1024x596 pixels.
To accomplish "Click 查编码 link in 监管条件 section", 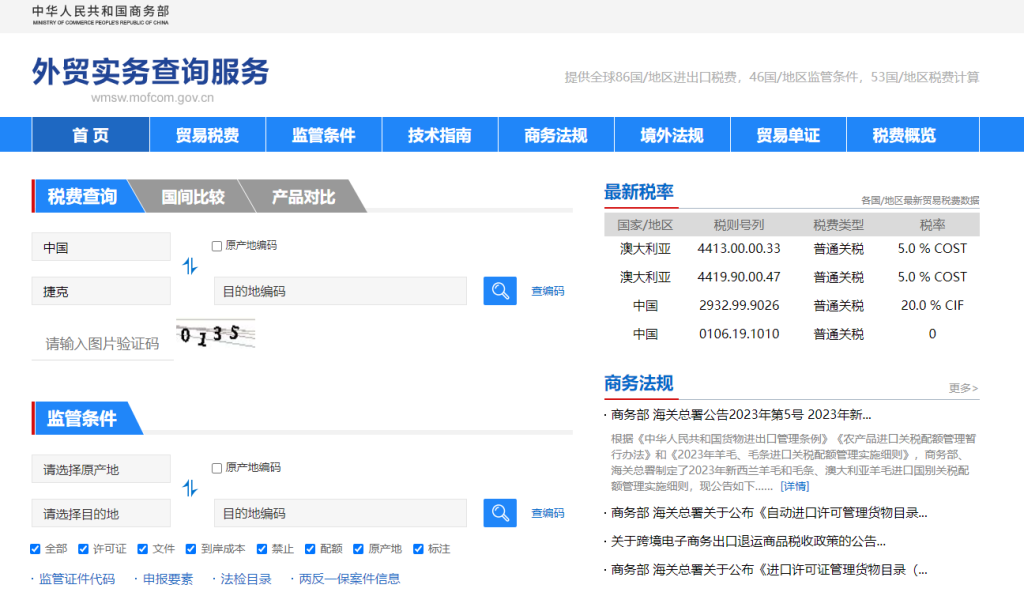I will (x=547, y=513).
